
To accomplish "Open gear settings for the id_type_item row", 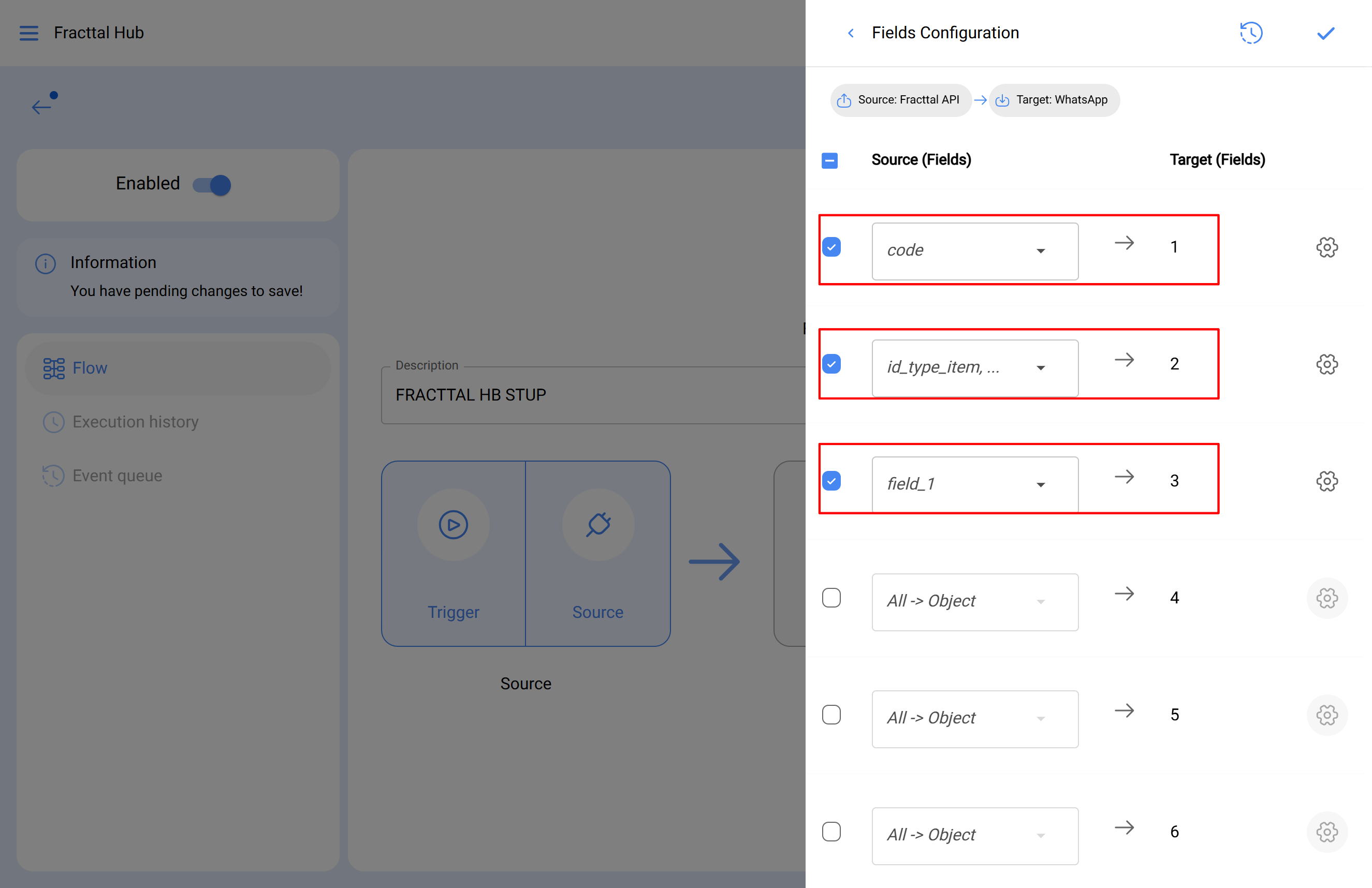I will (1326, 364).
